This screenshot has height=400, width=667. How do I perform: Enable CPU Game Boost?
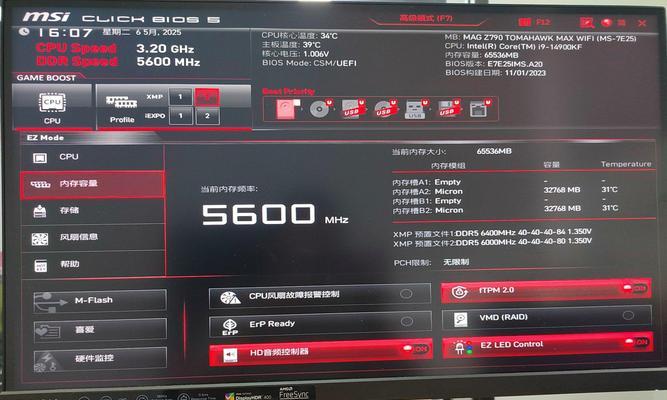coord(52,106)
